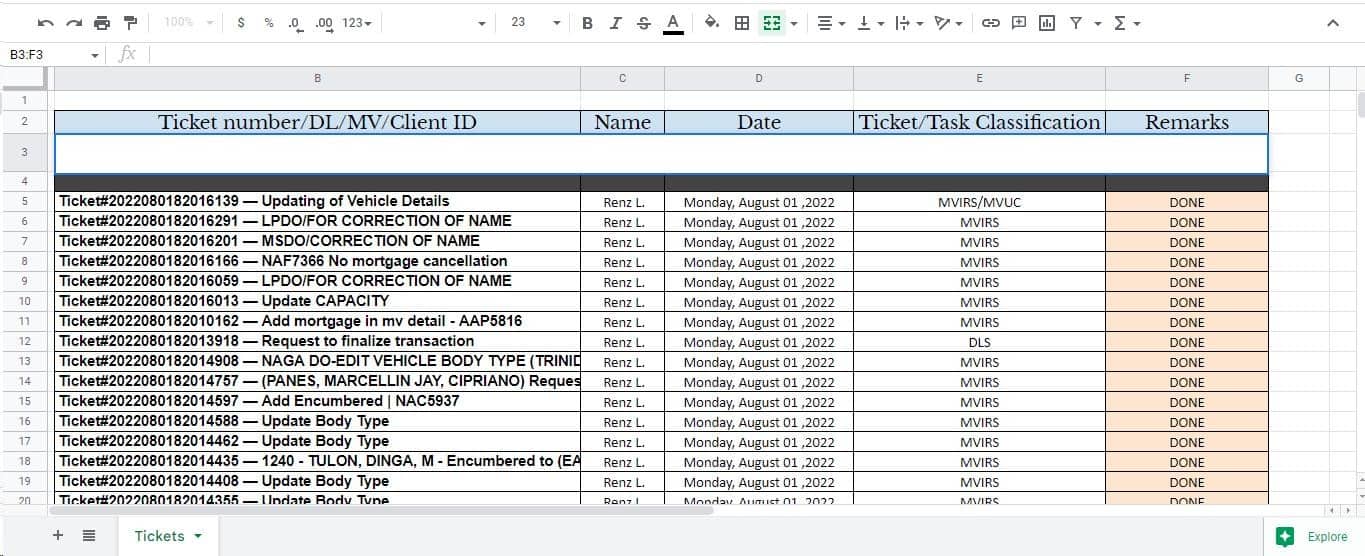Open the zoom 100% dropdown
This screenshot has width=1365, height=556.
click(x=189, y=22)
